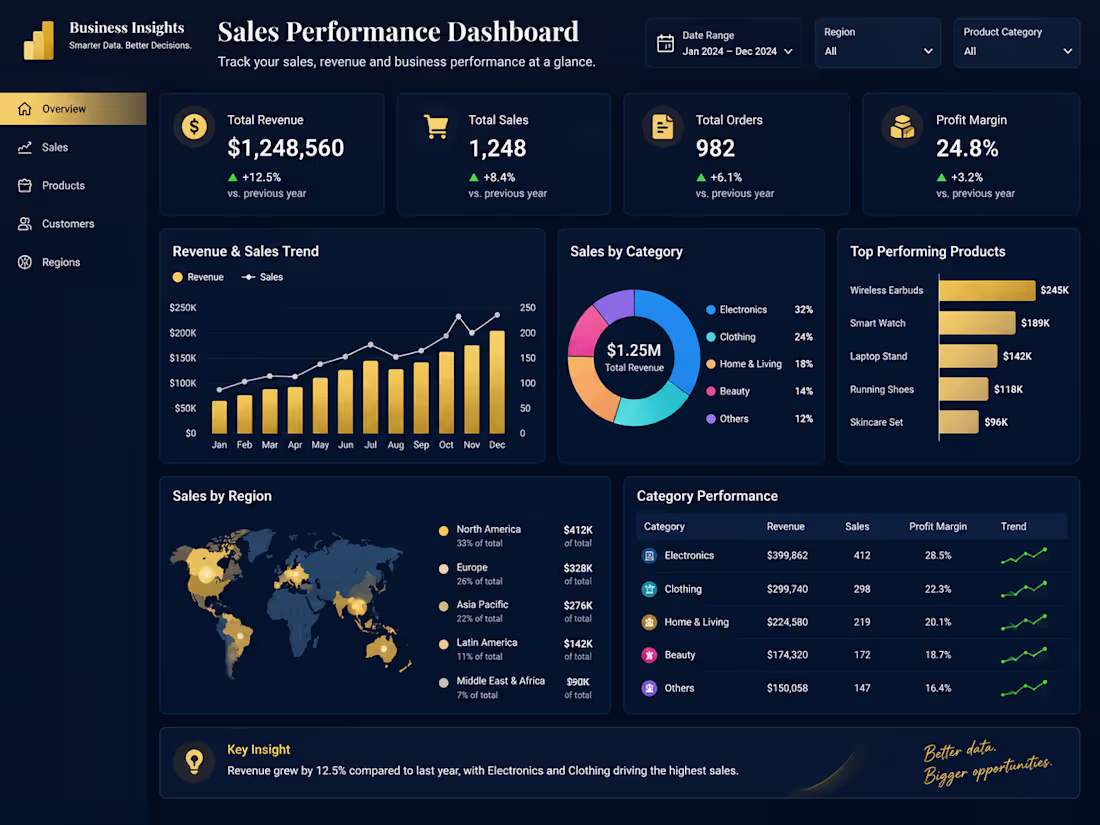Toggle the Sales series in trend legend

pos(262,277)
